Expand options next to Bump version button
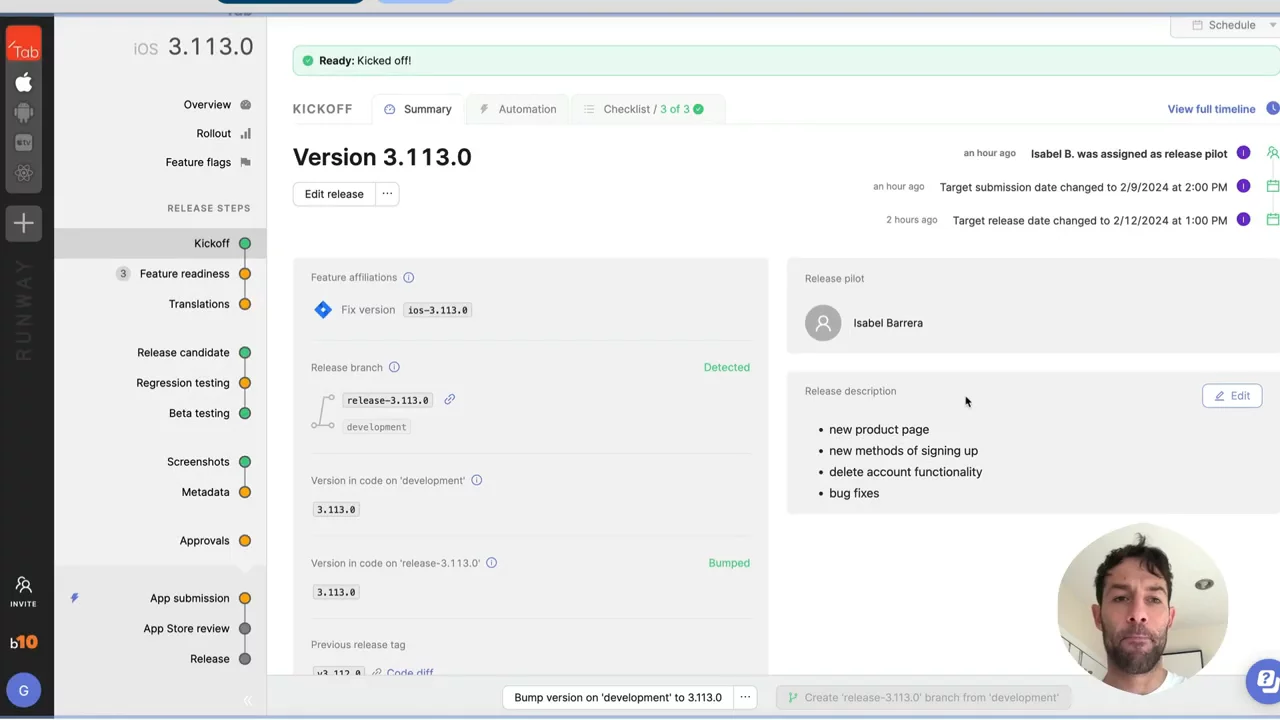This screenshot has height=720, width=1280. tap(745, 698)
